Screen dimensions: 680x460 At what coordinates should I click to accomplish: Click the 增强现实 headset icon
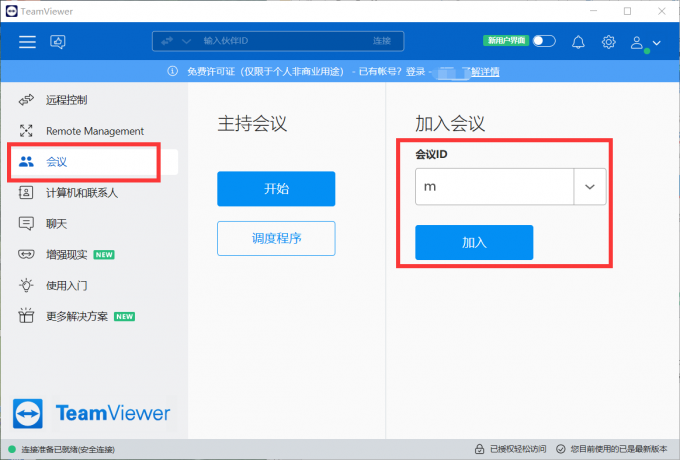click(26, 254)
